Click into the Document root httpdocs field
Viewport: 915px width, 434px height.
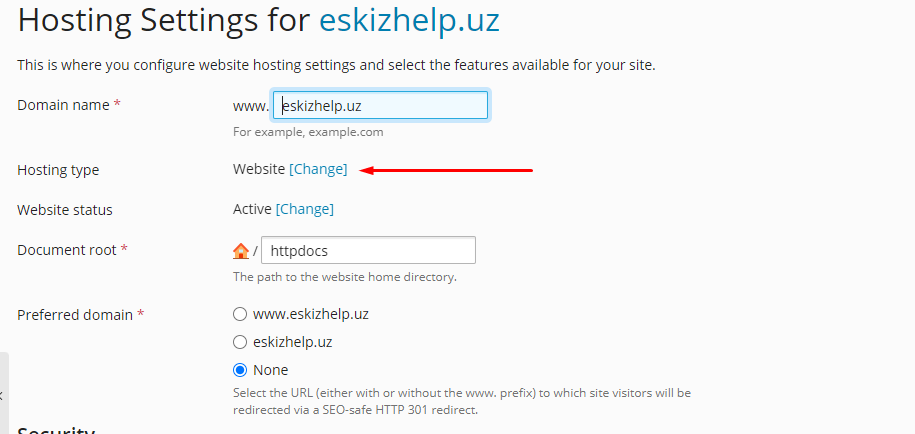(x=368, y=250)
